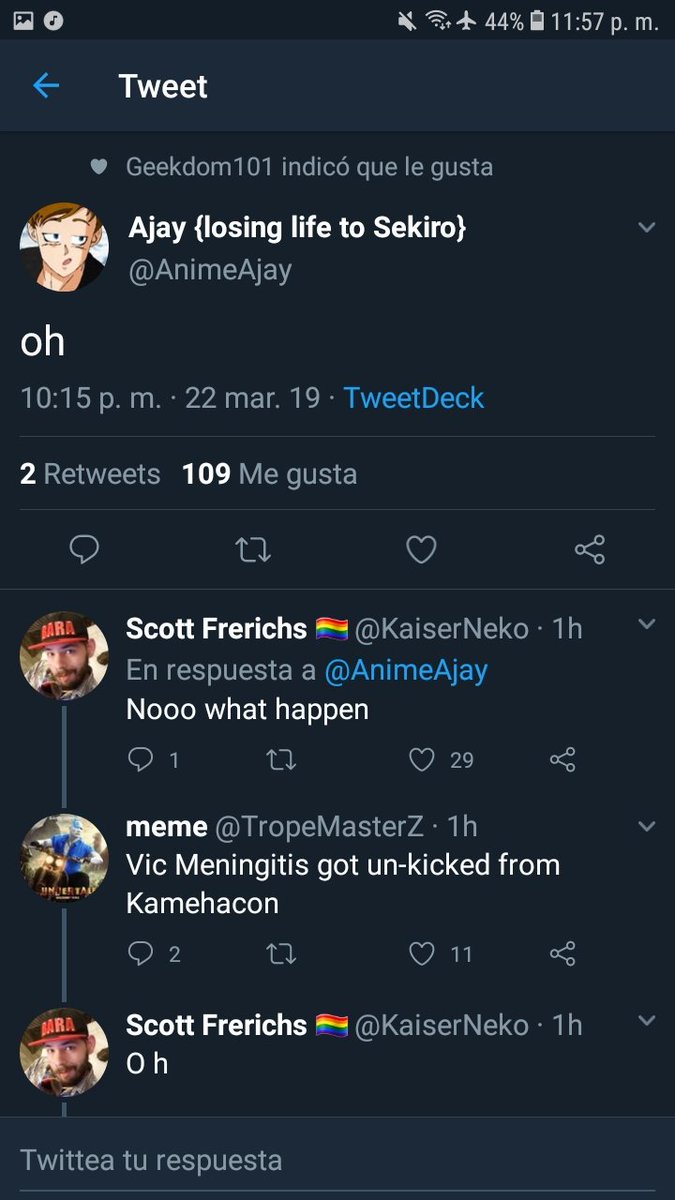The image size is (675, 1200).
Task: Tap the back arrow beside Tweet
Action: (x=46, y=86)
